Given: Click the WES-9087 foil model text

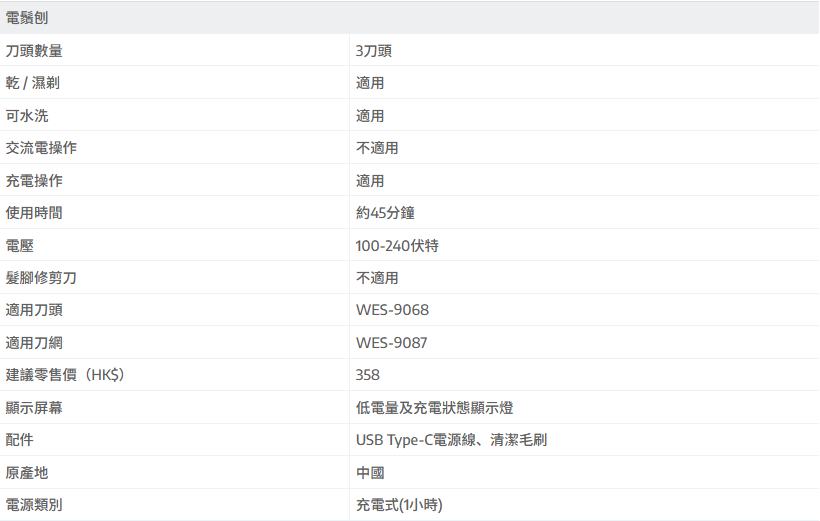Looking at the screenshot, I should pos(391,343).
